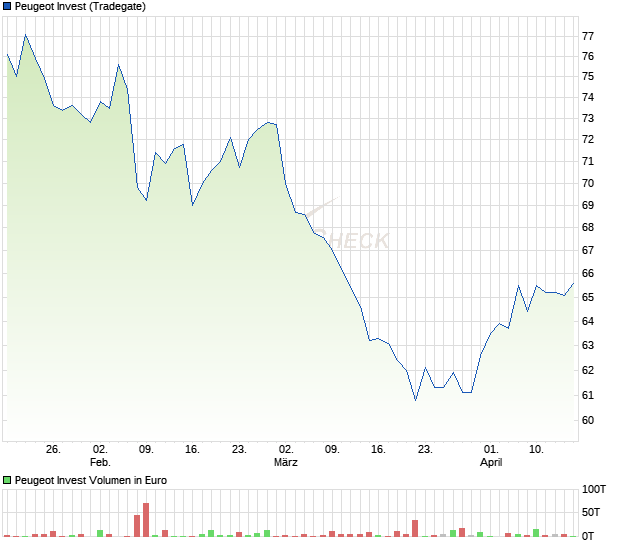Screen dimensions: 620x546
Task: Click the 62 price axis label
Action: (588, 370)
